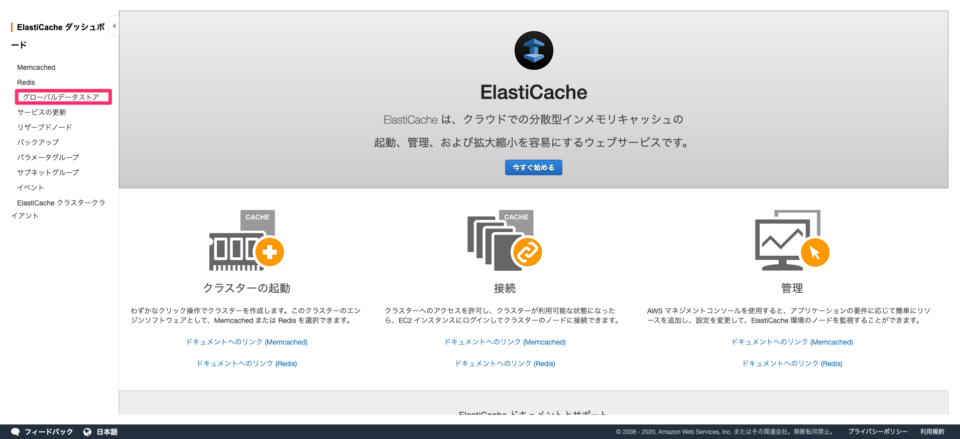Open ElastiCache クラスタークライアント in sidebar
960x439 pixels.
point(58,209)
